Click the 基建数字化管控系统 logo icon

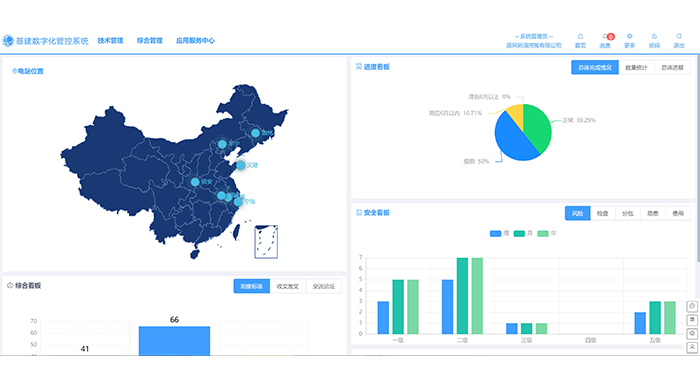click(8, 41)
